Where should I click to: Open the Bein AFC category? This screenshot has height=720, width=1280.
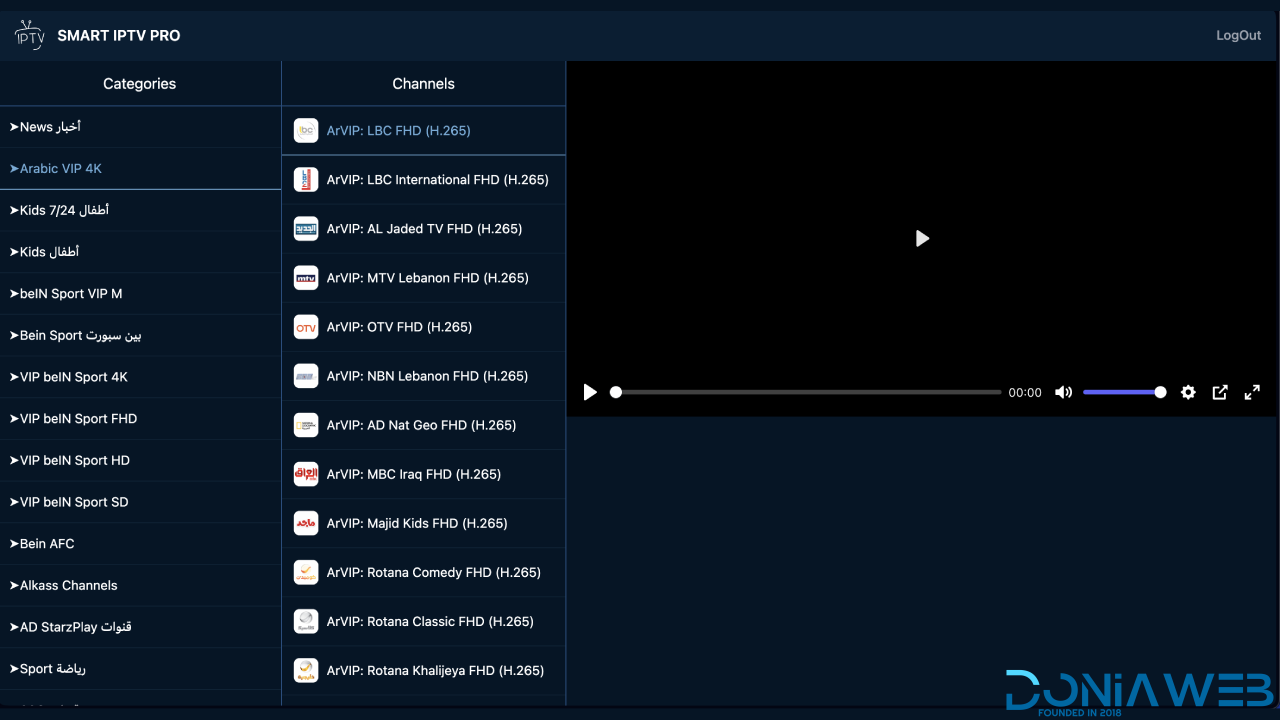click(140, 544)
